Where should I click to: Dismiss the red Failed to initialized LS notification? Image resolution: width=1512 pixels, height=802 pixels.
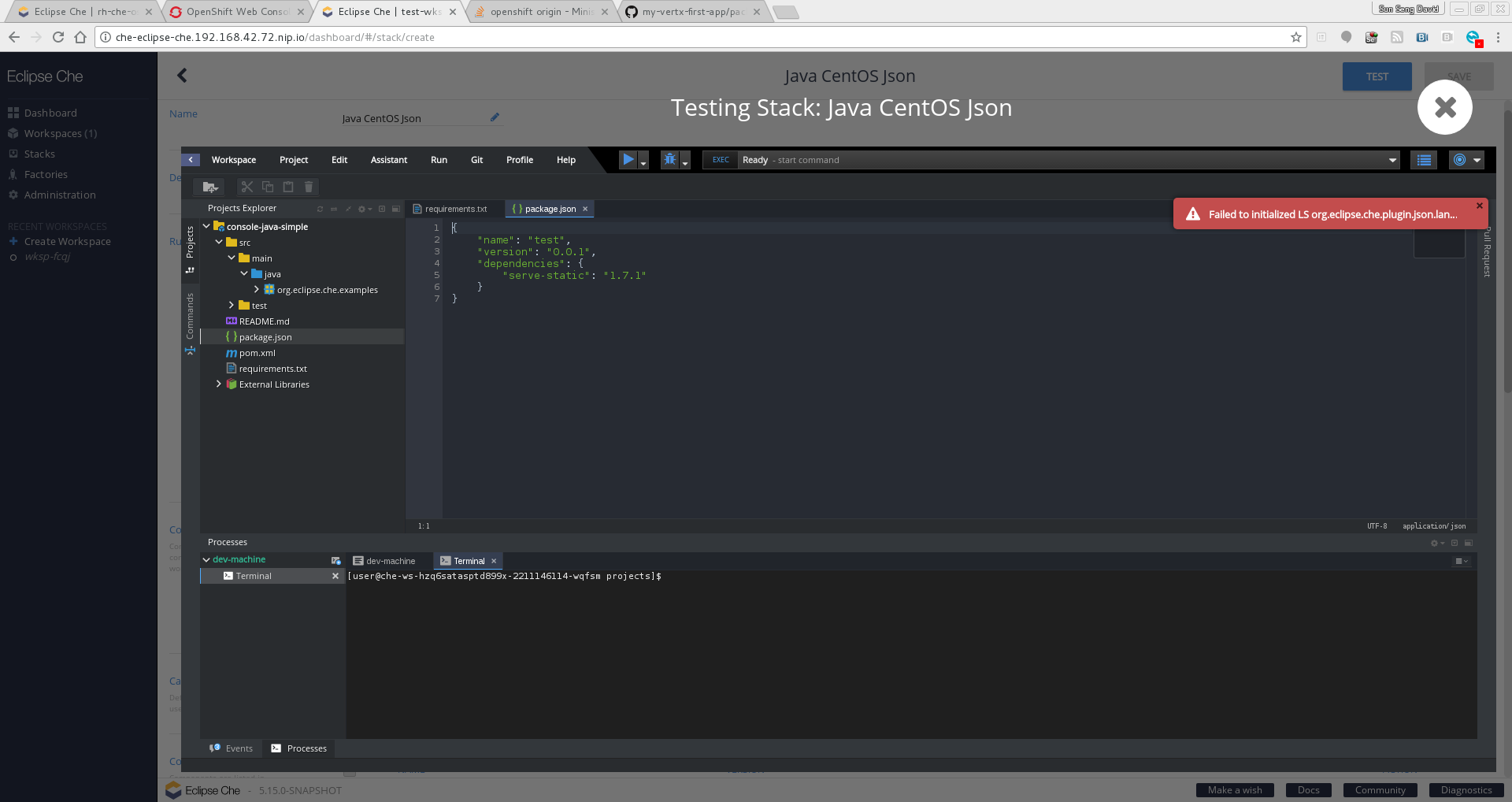(x=1479, y=206)
